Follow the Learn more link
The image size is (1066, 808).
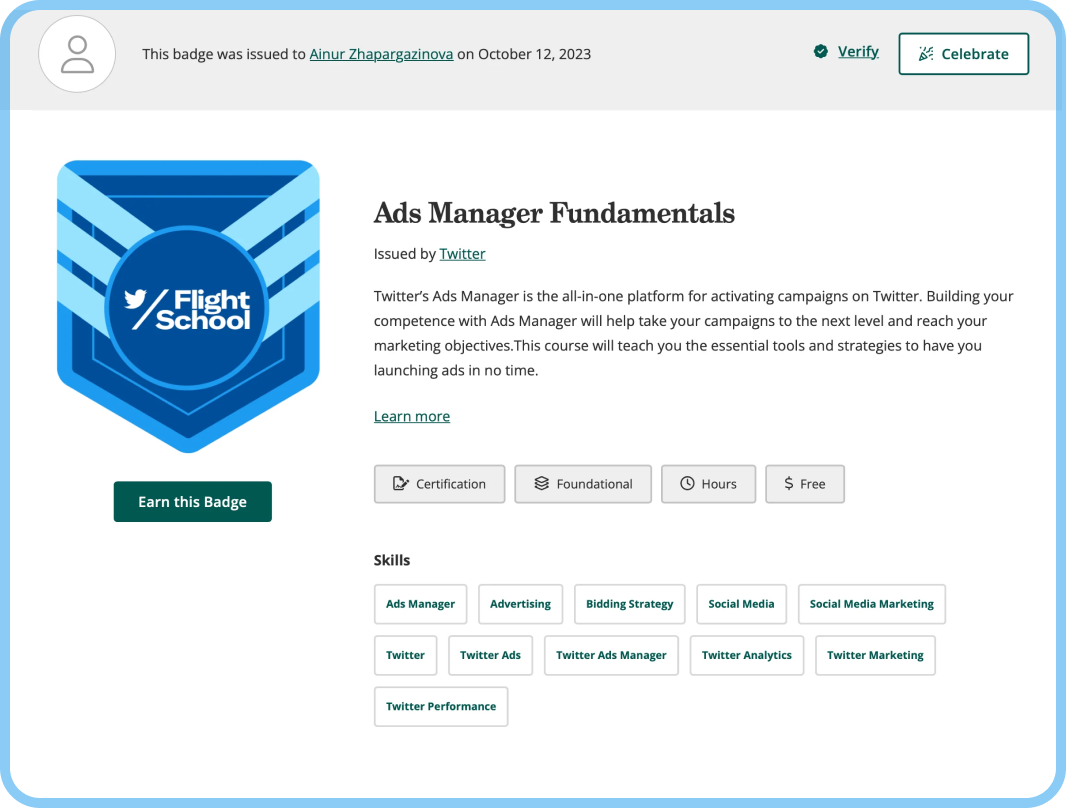tap(412, 416)
